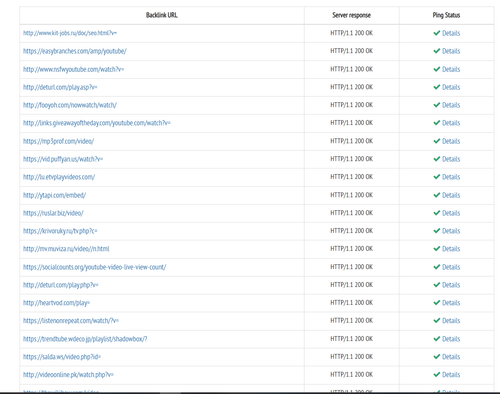Click Details for the fooyoh.com row
Image resolution: width=500 pixels, height=394 pixels.
[x=451, y=105]
